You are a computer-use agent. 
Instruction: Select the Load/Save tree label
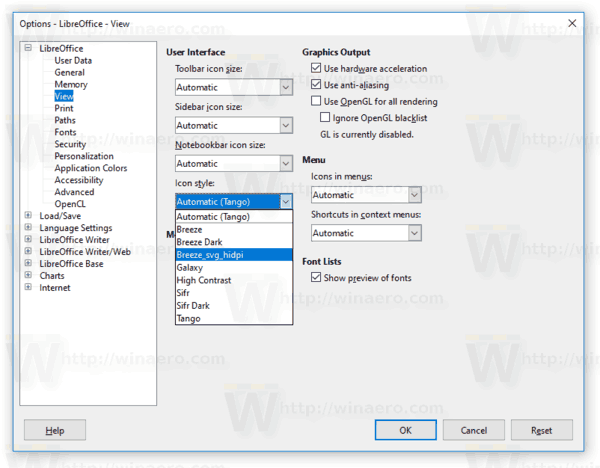60,215
